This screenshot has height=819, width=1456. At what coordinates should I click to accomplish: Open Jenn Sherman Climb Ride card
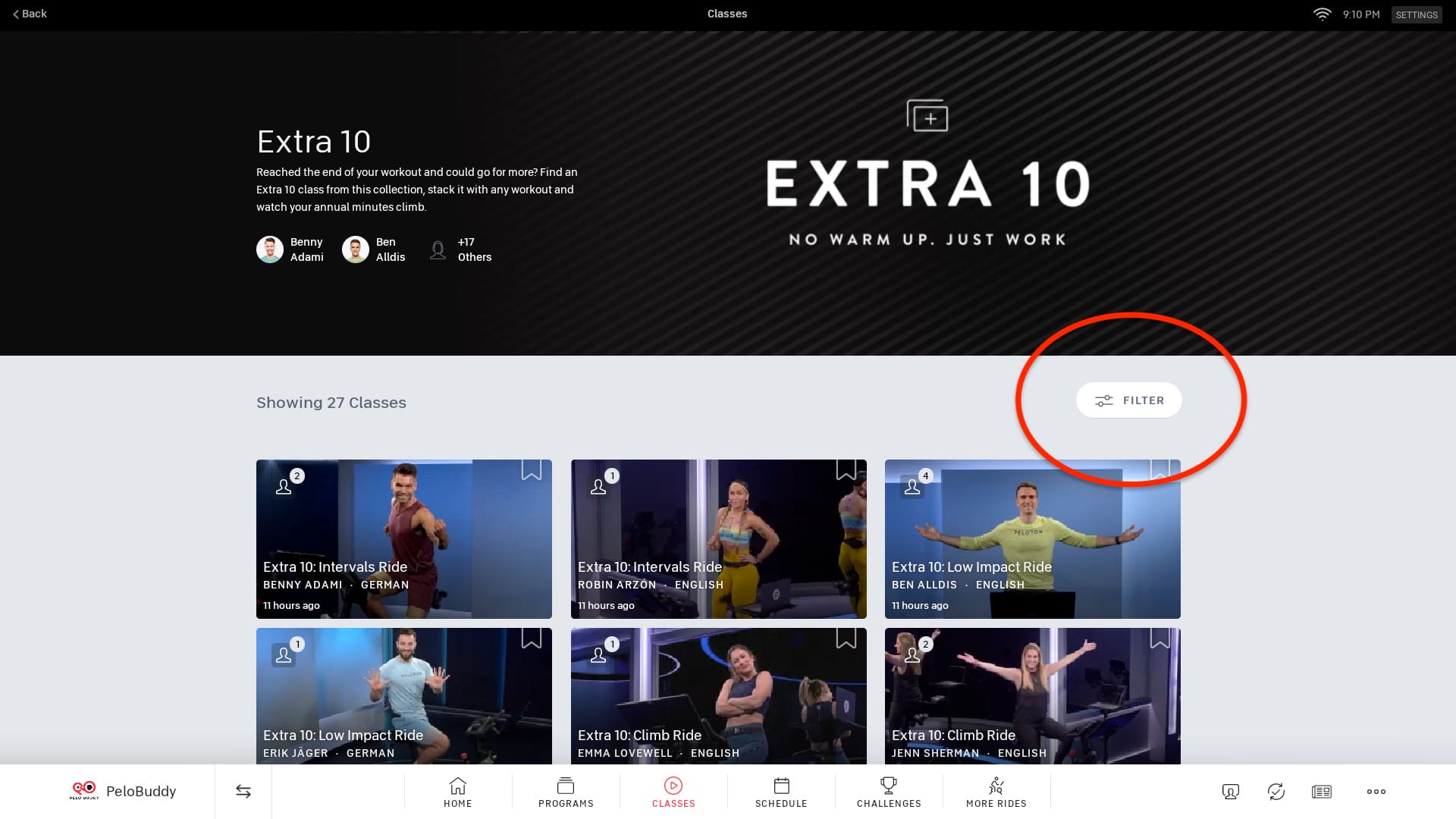point(1033,696)
